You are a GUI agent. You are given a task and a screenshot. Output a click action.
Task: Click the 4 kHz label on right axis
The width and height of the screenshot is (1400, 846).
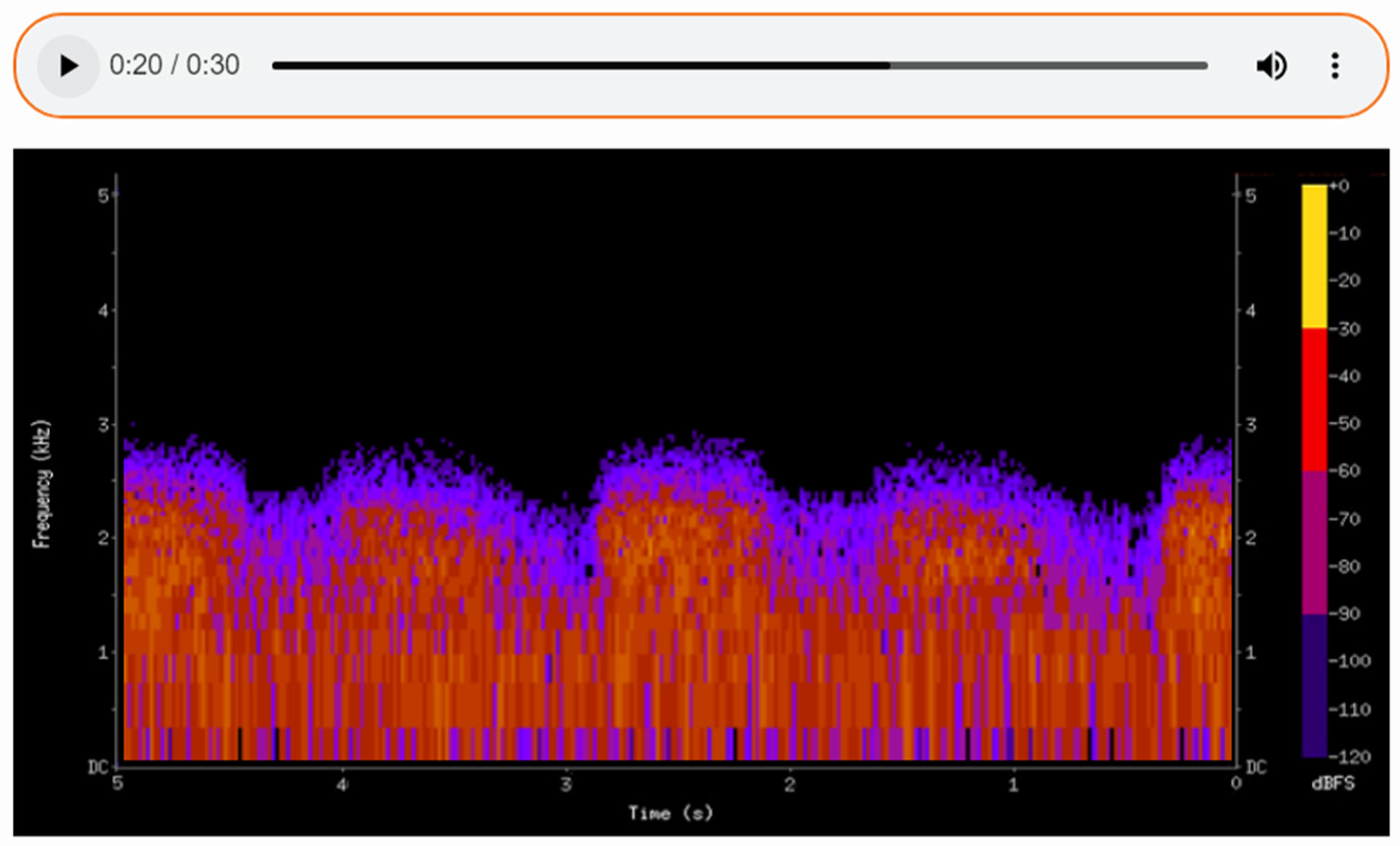(x=1250, y=310)
